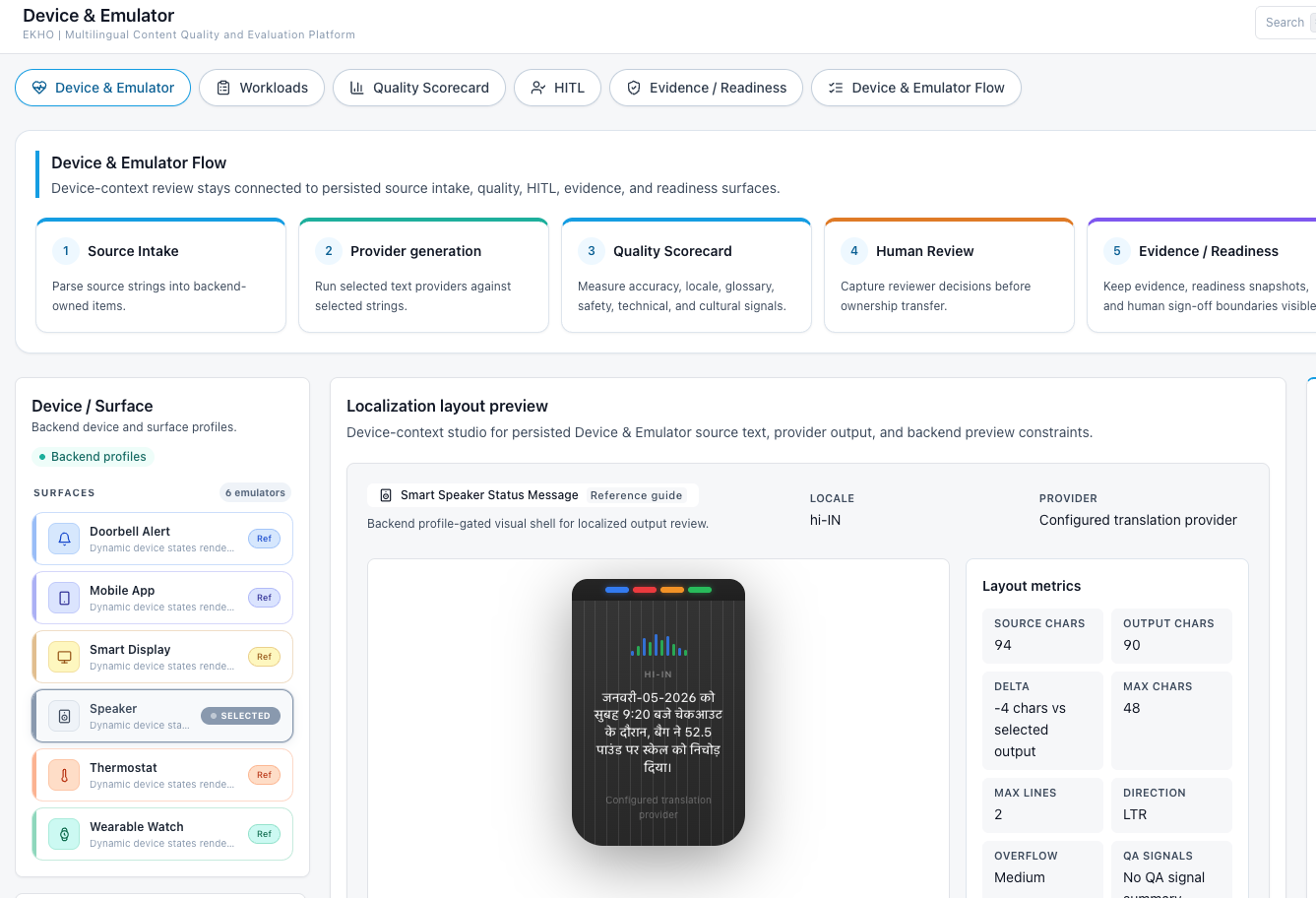This screenshot has height=898, width=1316.
Task: Click the OVERFLOW Medium metric
Action: [1042, 867]
